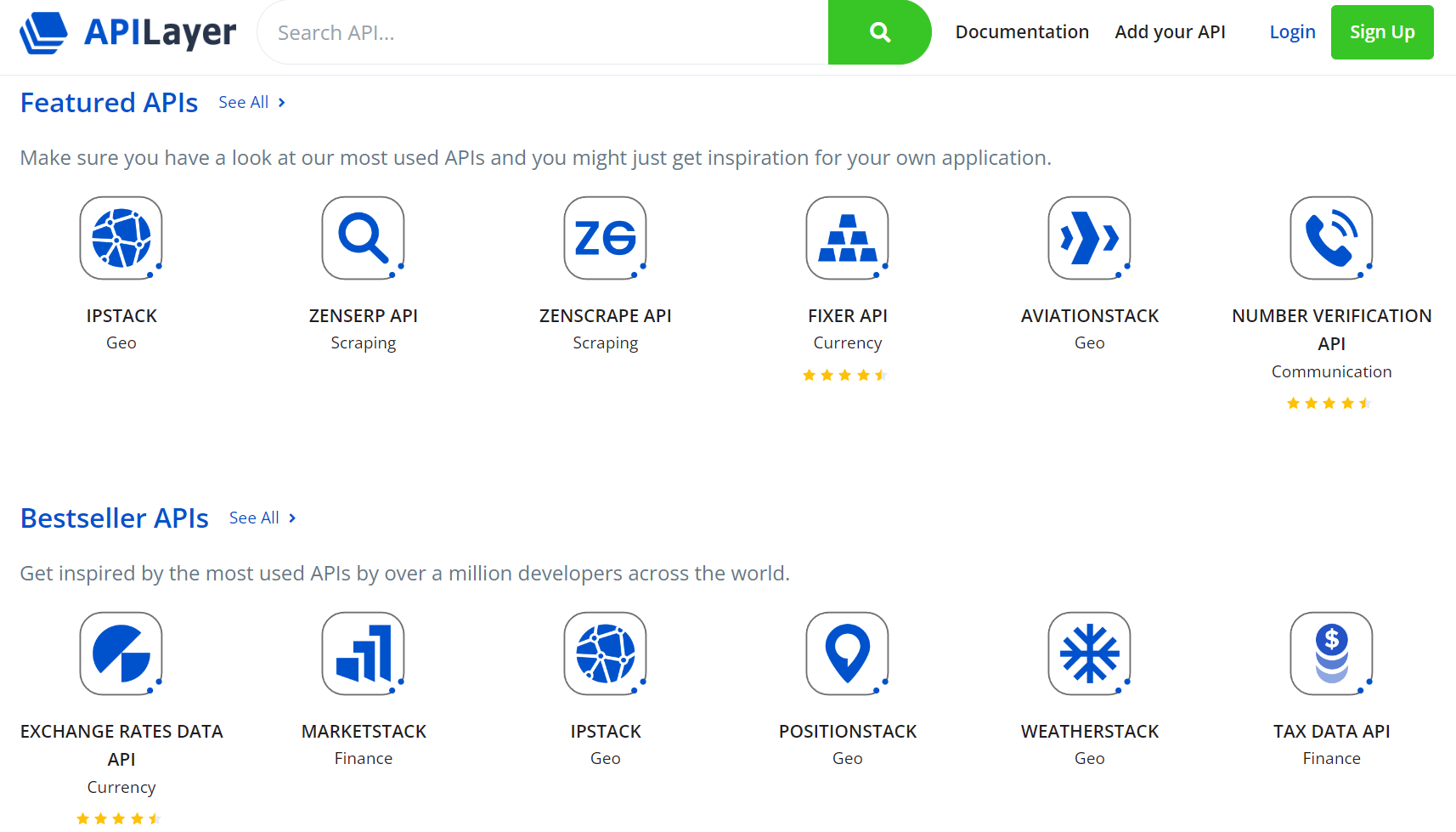Start a search with the green search button
Screen dimensions: 1456x832
point(879,32)
